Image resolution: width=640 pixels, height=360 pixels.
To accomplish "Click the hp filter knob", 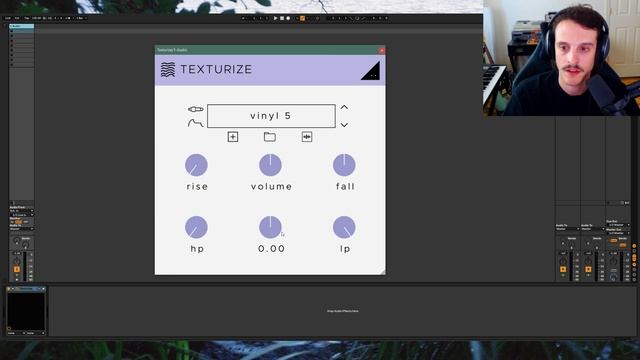I will coord(196,227).
